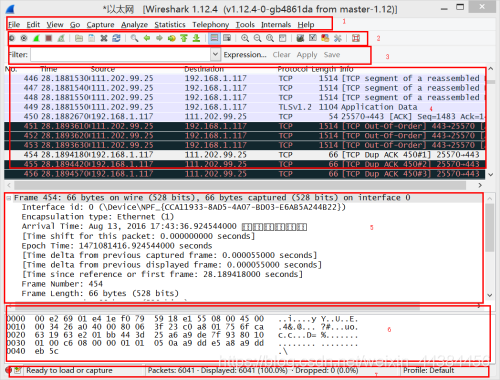Clear the display filter

point(281,55)
